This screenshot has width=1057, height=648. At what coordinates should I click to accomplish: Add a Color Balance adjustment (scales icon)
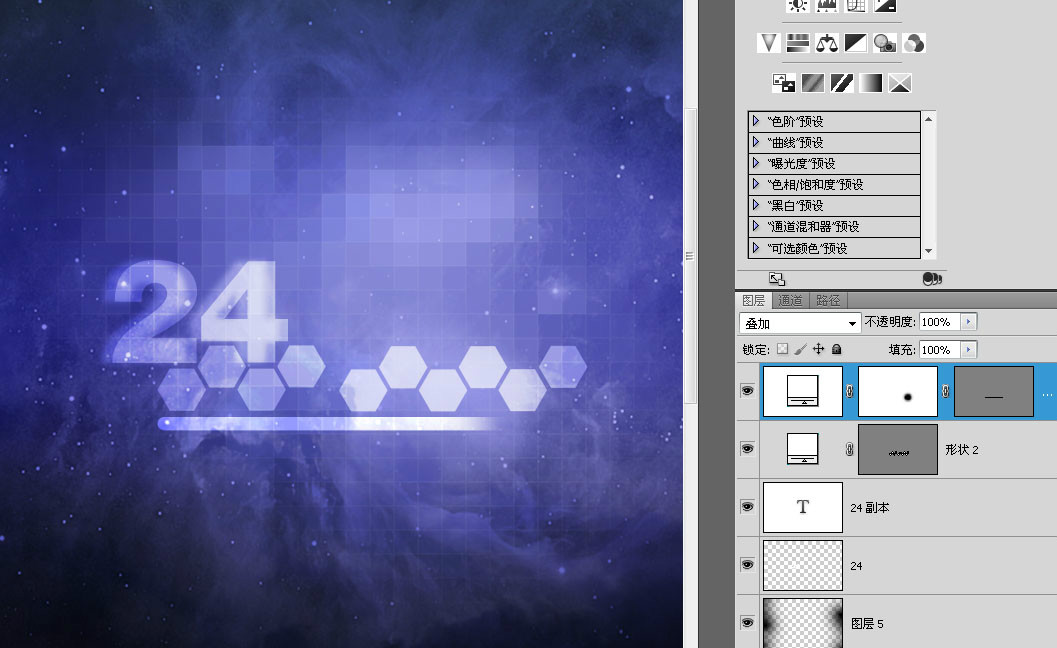826,43
